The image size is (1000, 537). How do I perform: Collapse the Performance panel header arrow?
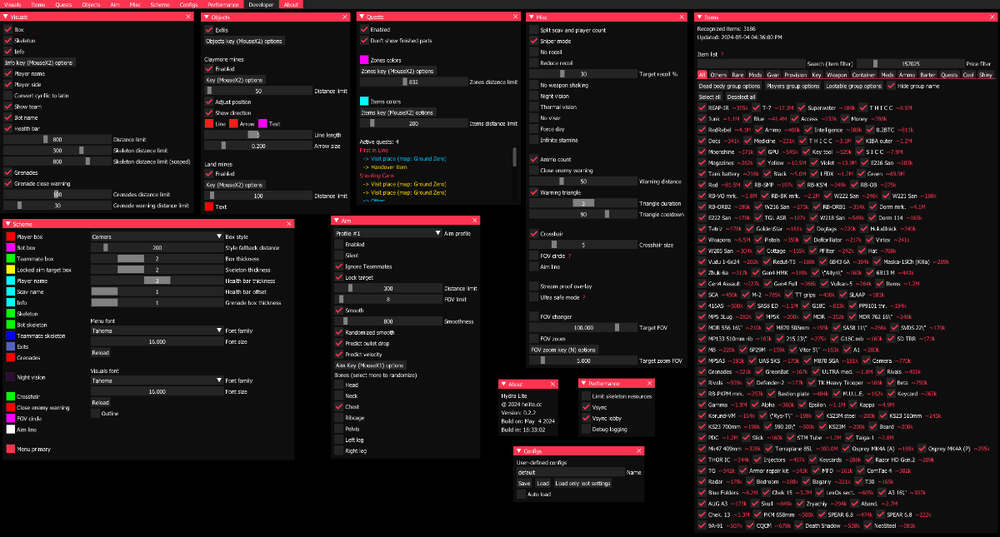coord(584,383)
